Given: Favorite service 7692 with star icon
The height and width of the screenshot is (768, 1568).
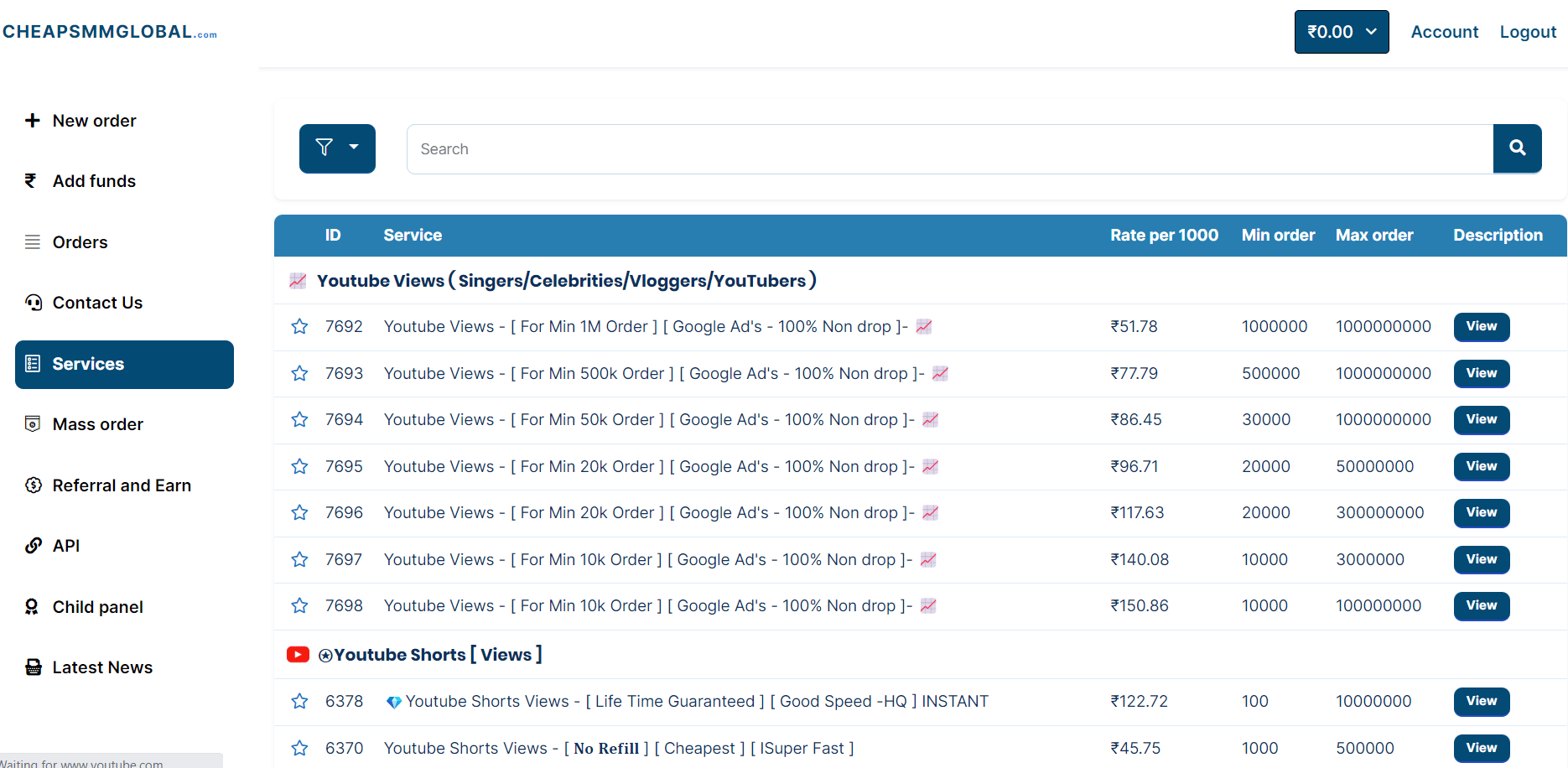Looking at the screenshot, I should pyautogui.click(x=299, y=326).
